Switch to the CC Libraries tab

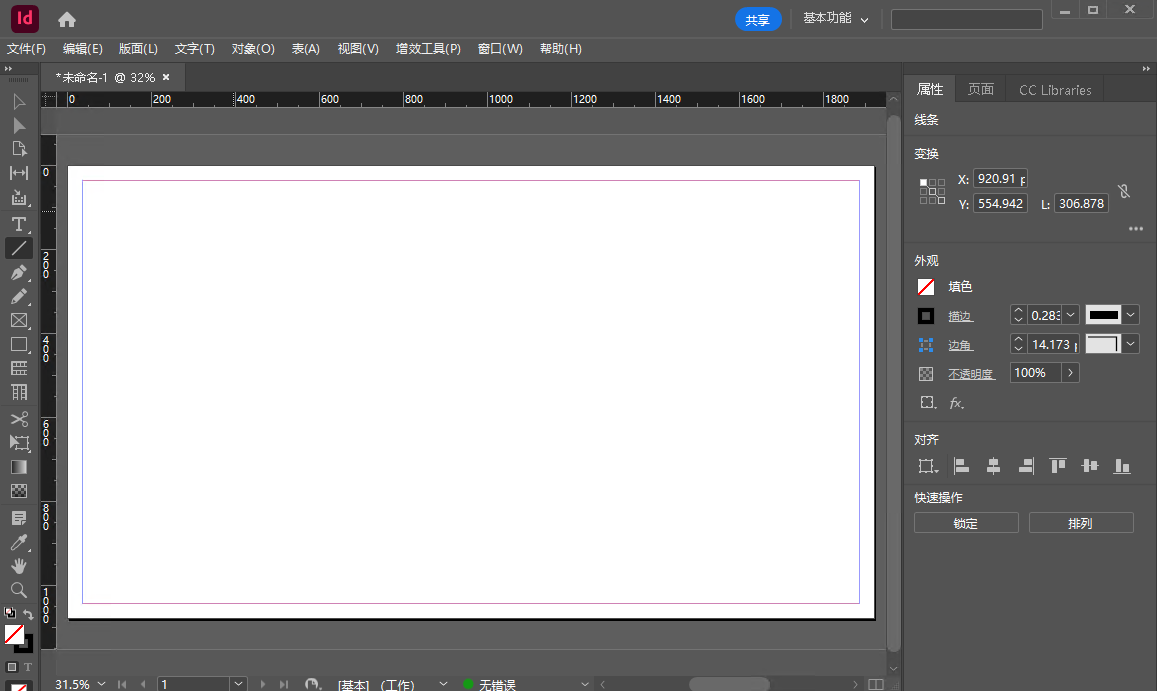1055,89
